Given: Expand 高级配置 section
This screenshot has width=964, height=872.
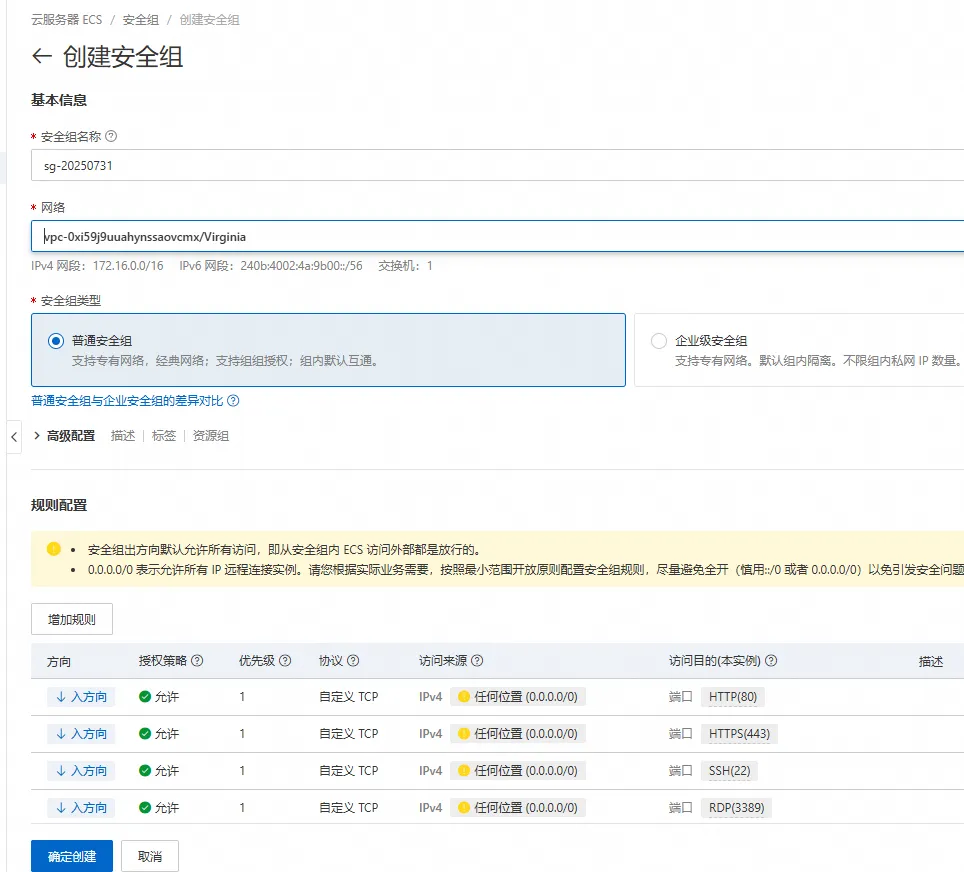Looking at the screenshot, I should [x=65, y=436].
